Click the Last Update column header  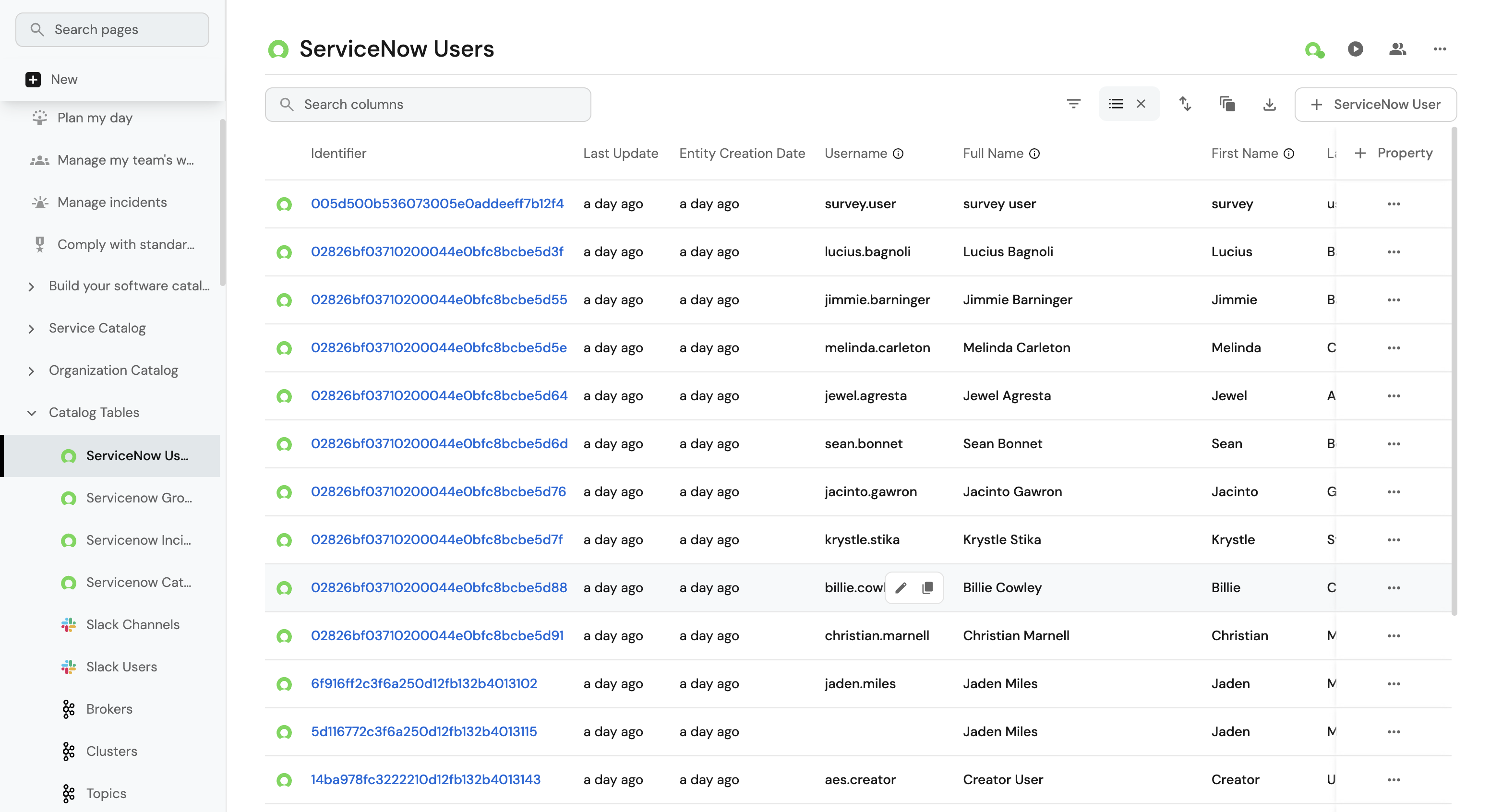[620, 153]
